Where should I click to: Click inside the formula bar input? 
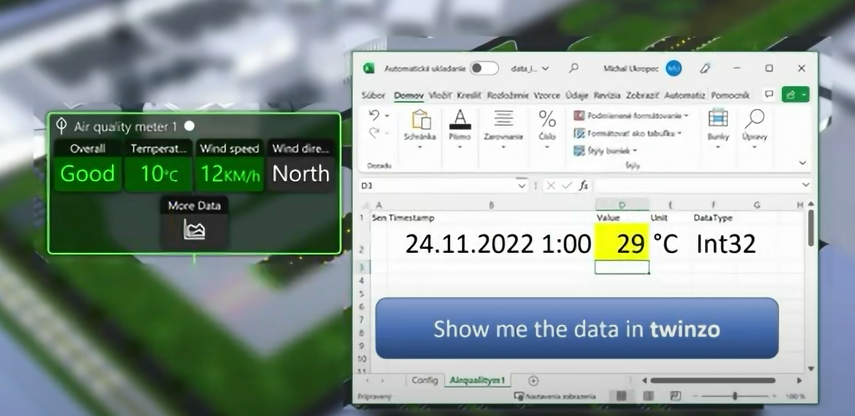696,186
